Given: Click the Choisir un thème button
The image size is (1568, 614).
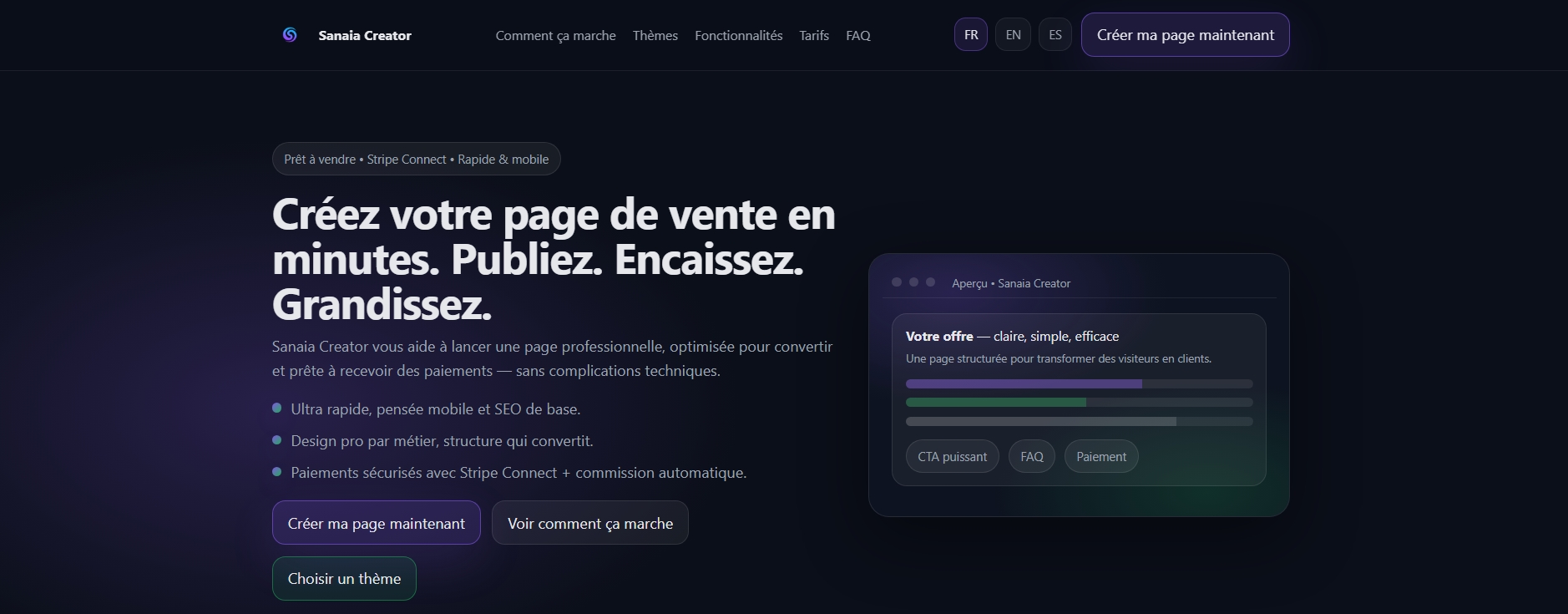Looking at the screenshot, I should [344, 578].
